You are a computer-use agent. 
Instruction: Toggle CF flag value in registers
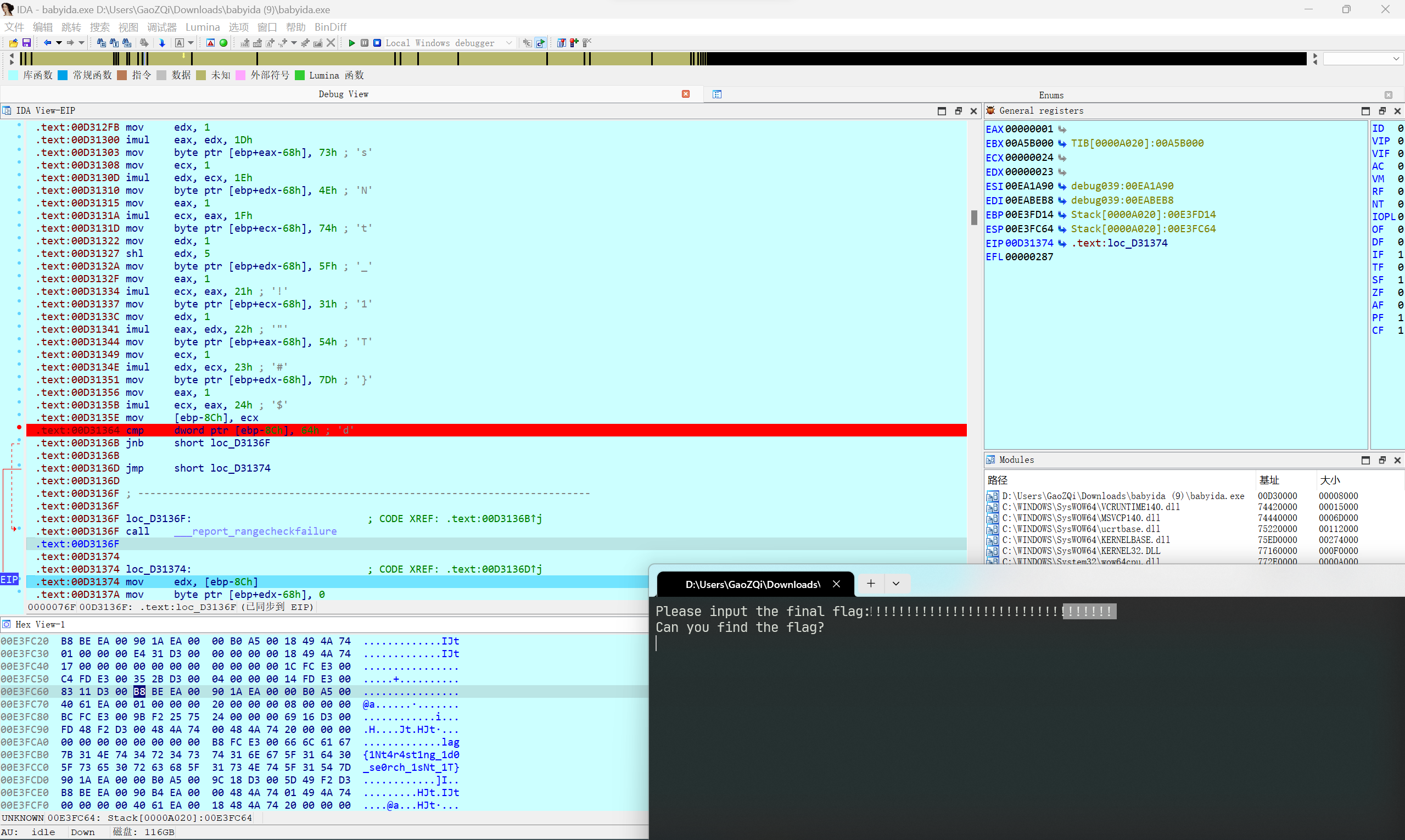coord(1400,331)
